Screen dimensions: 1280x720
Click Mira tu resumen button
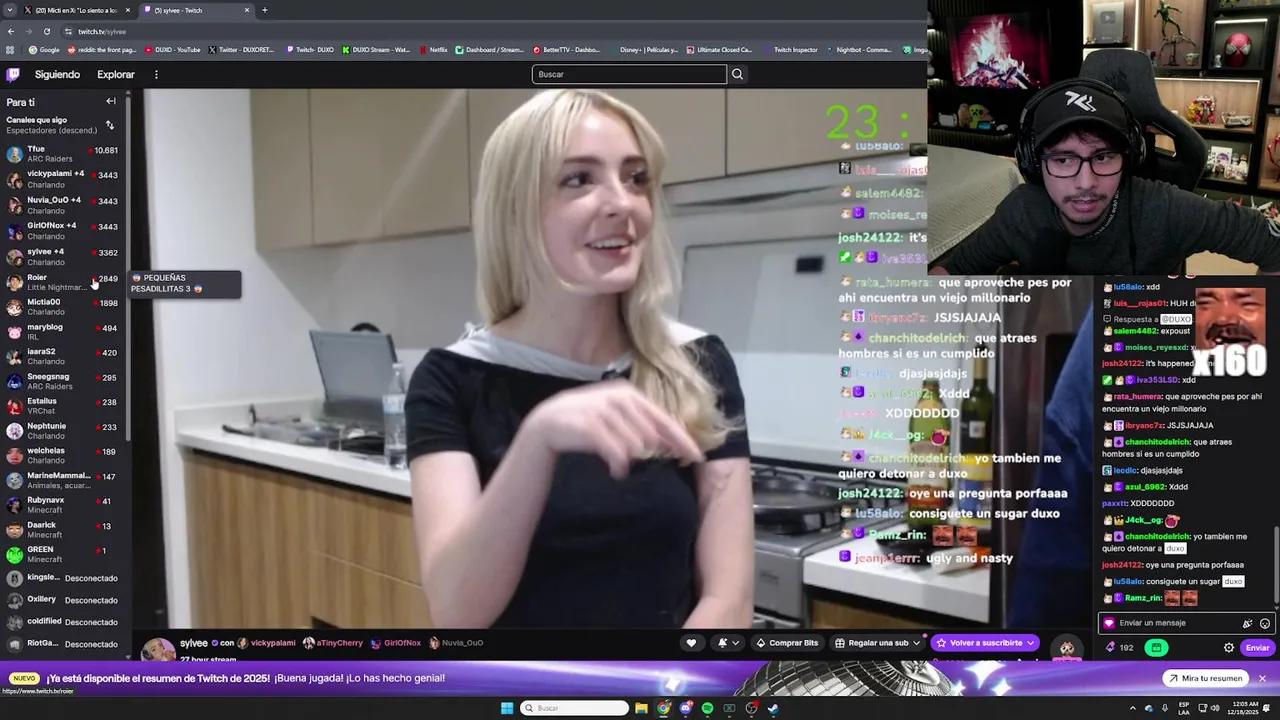[1205, 678]
